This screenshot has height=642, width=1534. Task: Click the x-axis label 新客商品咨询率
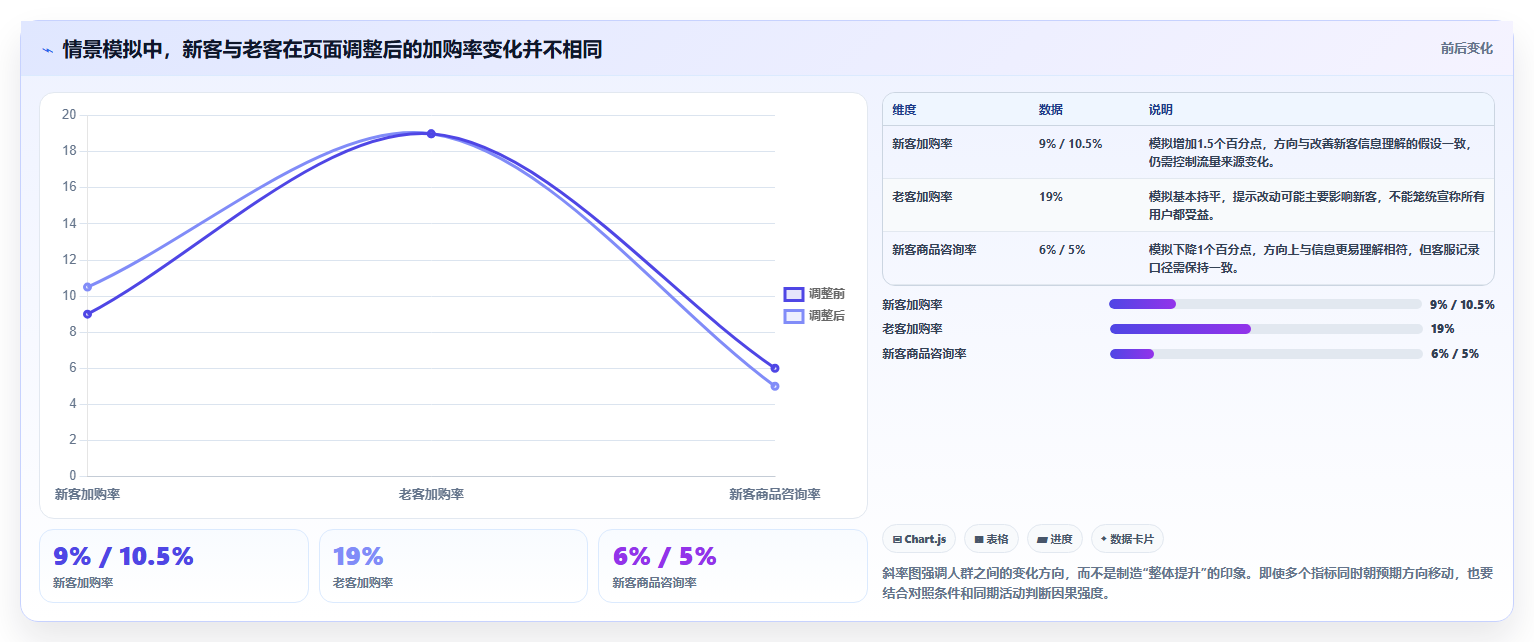(x=775, y=494)
